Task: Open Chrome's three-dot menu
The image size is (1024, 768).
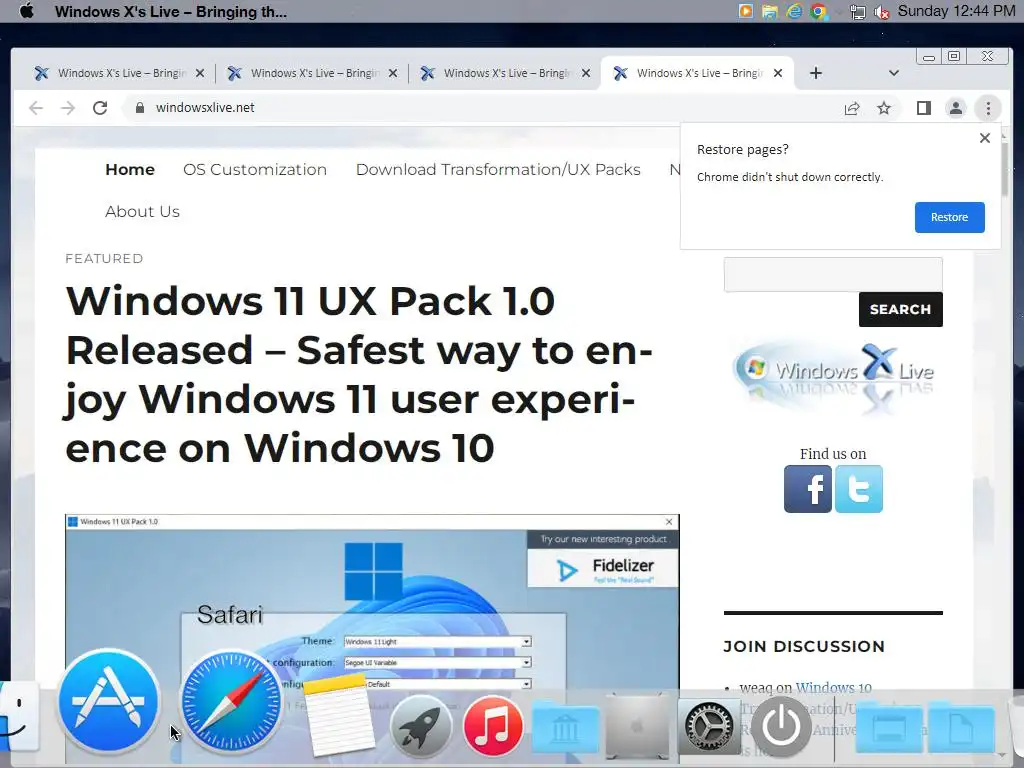Action: (988, 108)
